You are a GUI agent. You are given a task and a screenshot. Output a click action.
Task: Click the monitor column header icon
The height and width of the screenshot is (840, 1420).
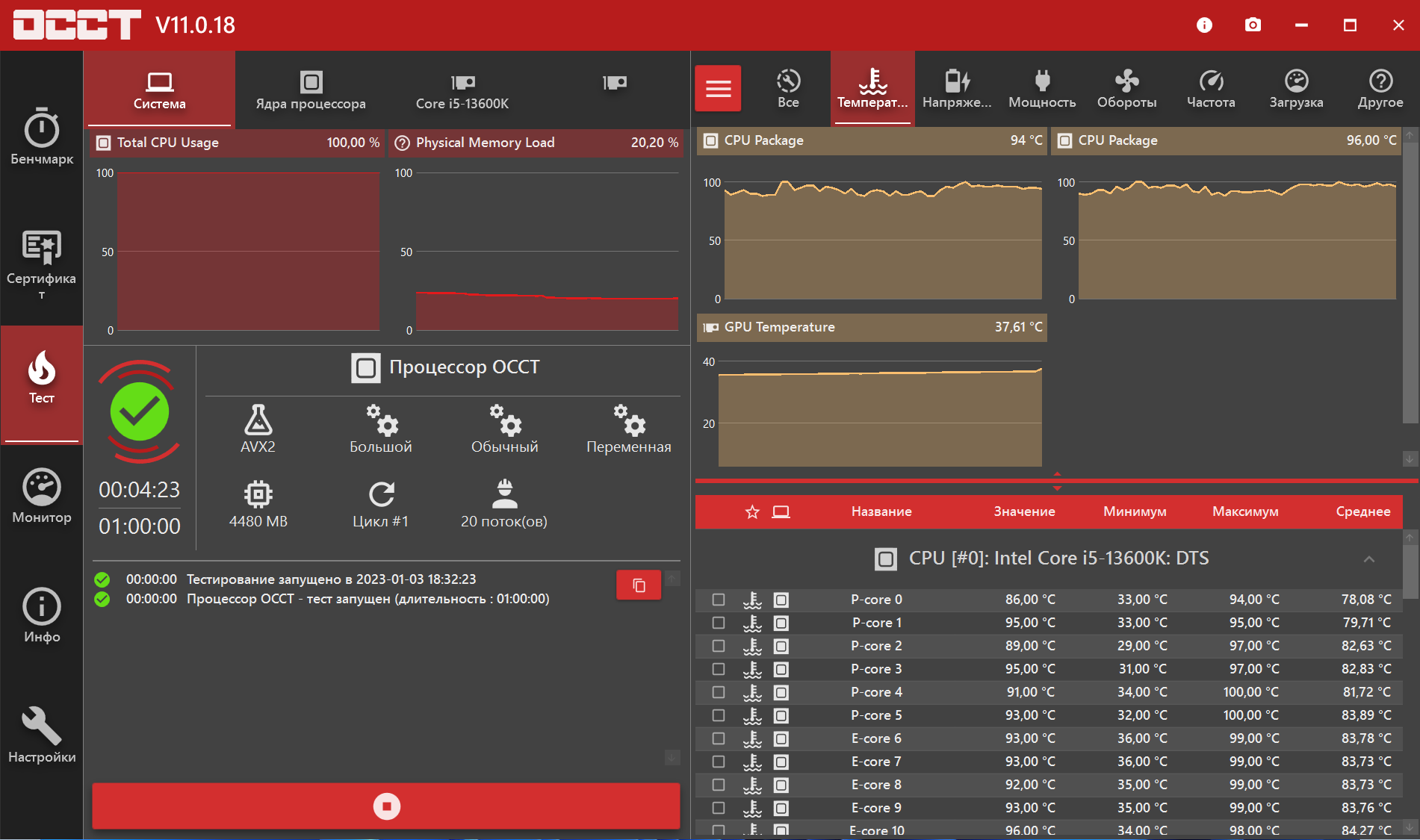781,511
